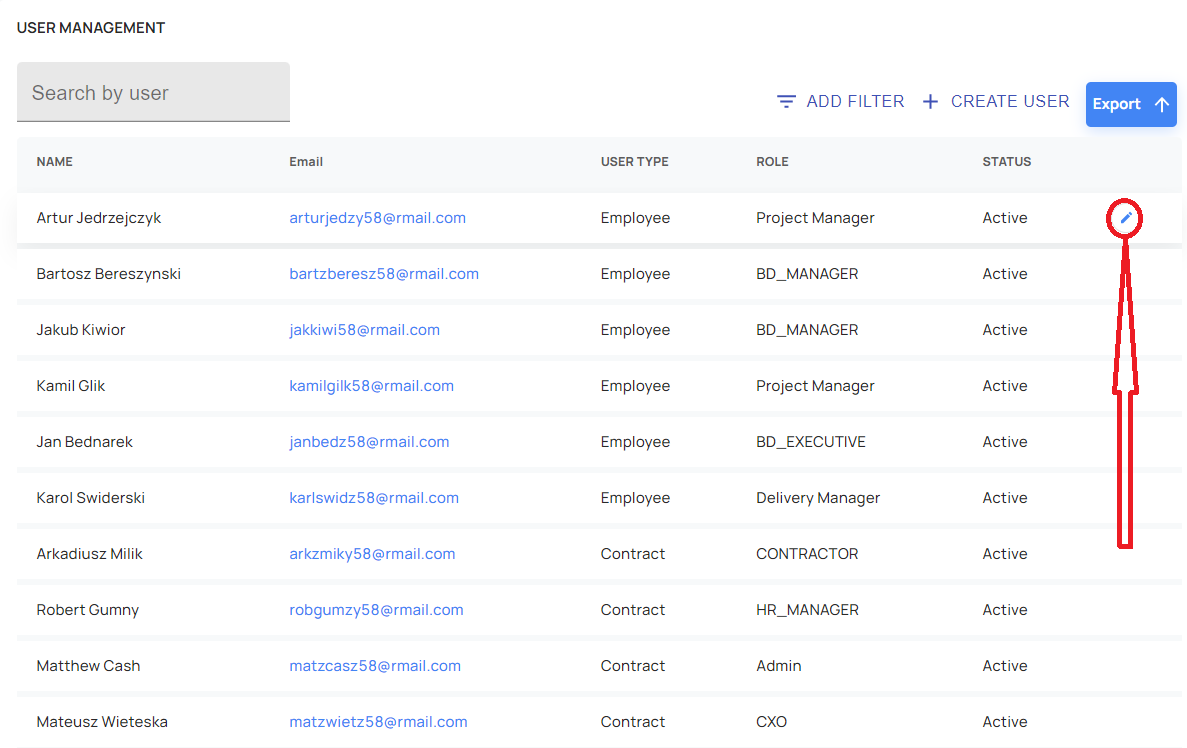Select the name Matthew Cash
Screen dimensions: 1187x748
point(88,666)
